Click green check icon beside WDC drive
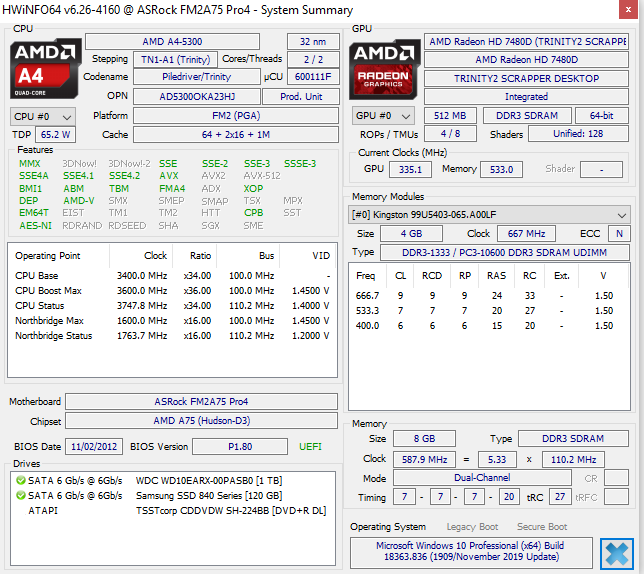644x574 pixels. (x=21, y=480)
